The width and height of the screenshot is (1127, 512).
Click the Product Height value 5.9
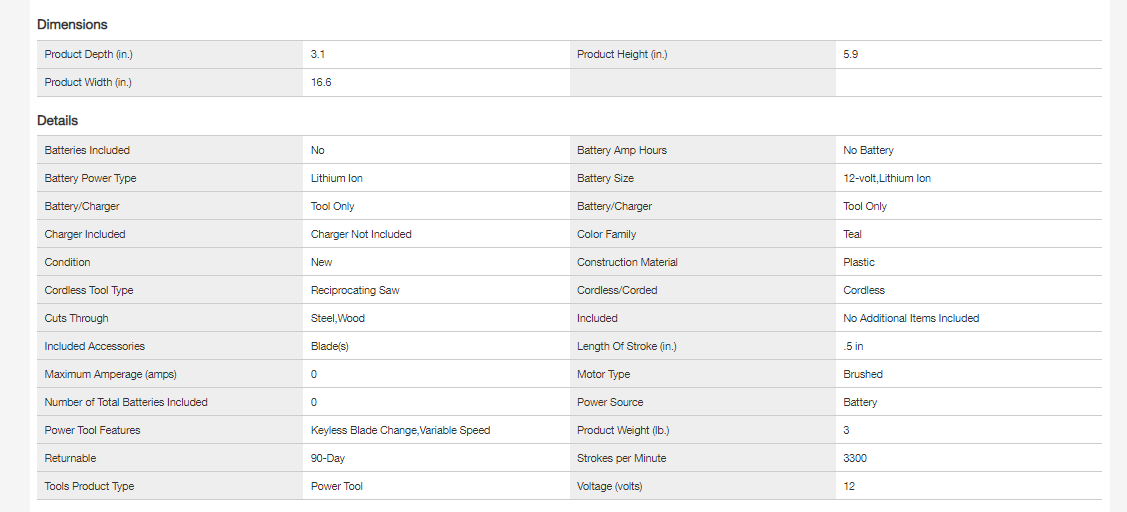(x=850, y=54)
